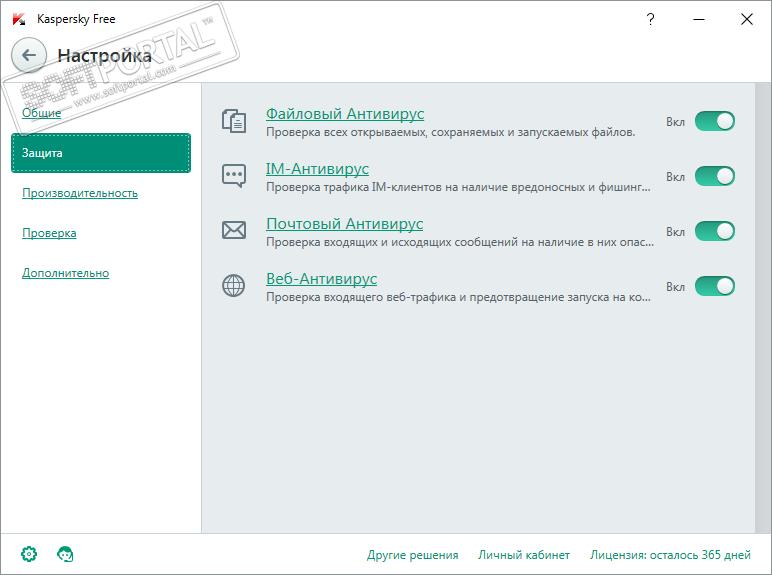This screenshot has height=575, width=772.
Task: Disable the Почтовый Антивирус switch
Action: point(714,231)
